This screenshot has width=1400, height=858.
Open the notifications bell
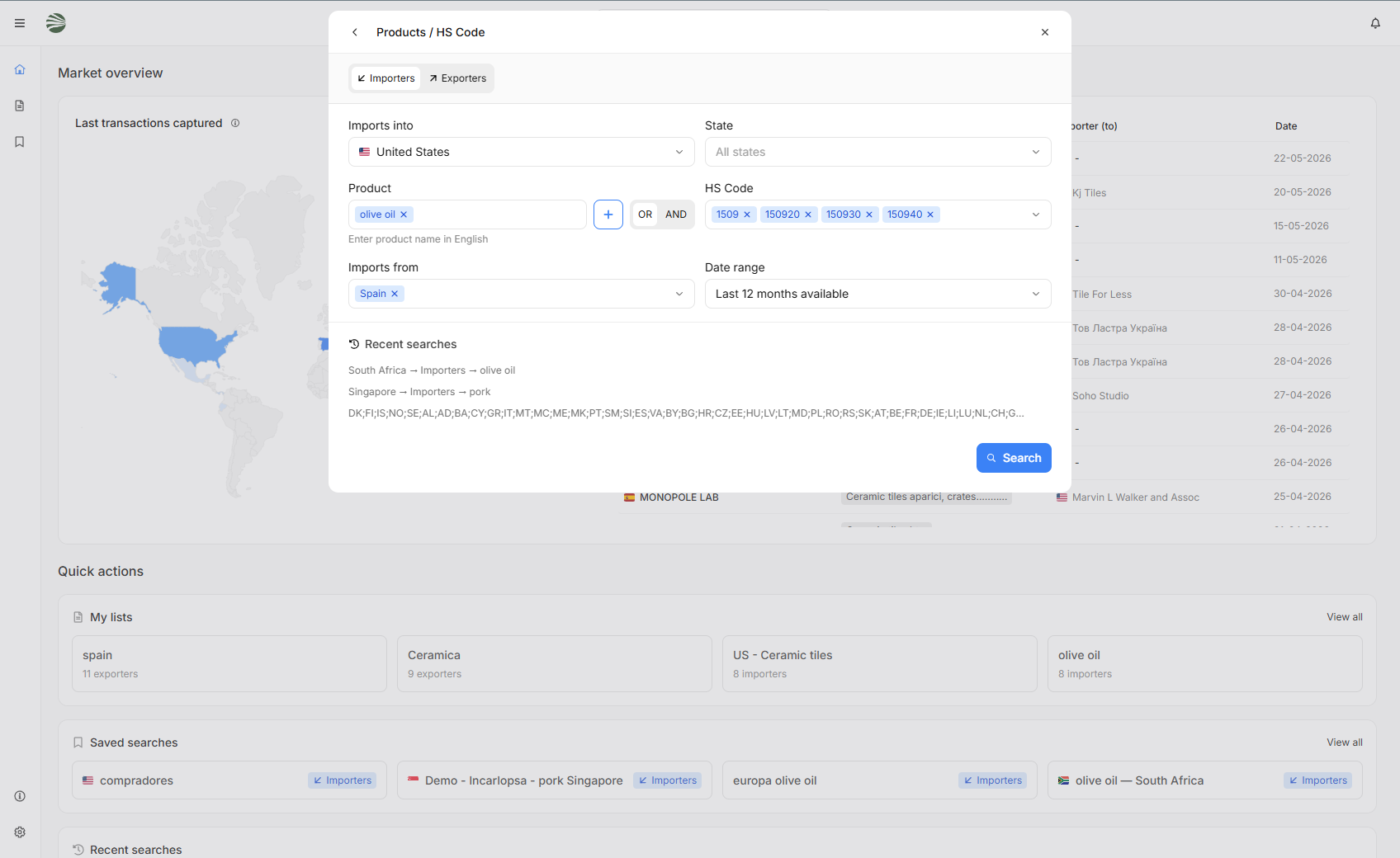point(1375,23)
